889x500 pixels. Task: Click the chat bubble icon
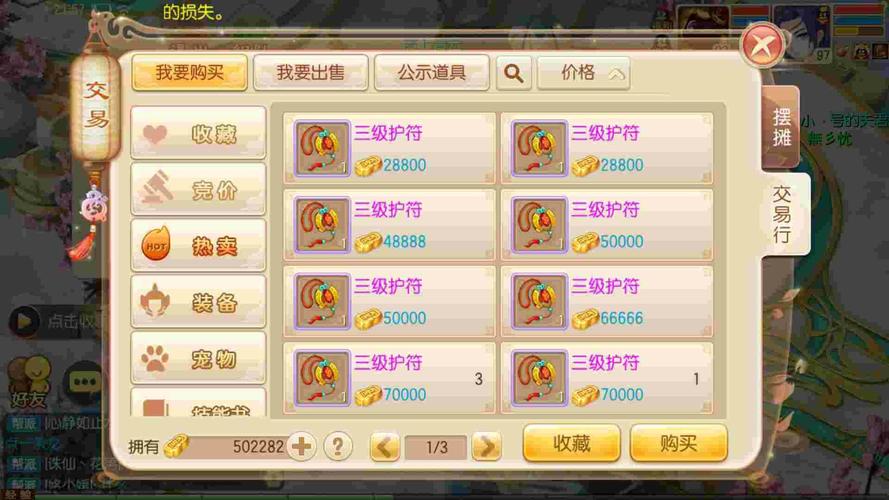point(84,381)
